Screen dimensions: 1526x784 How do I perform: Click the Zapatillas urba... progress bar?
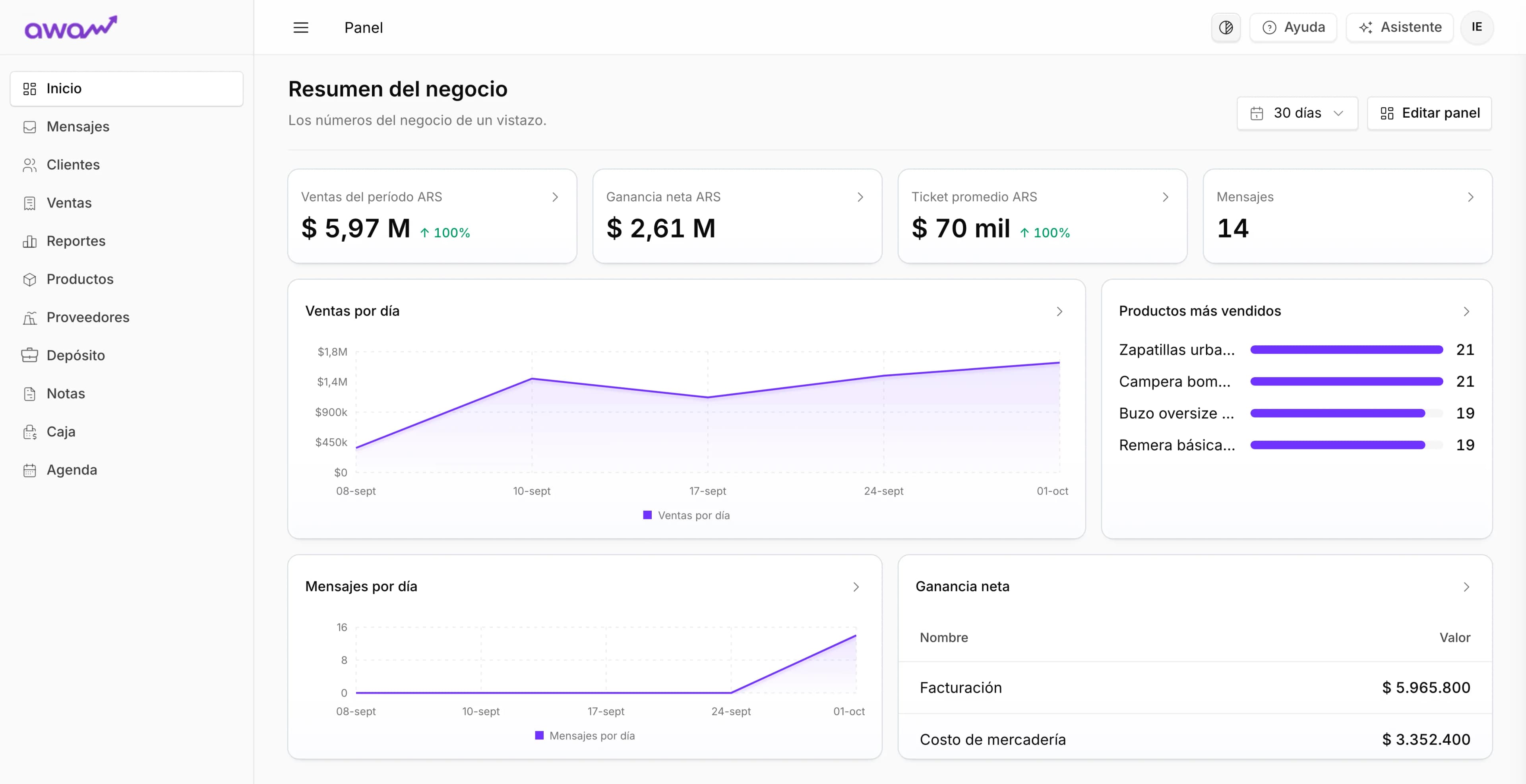point(1346,350)
